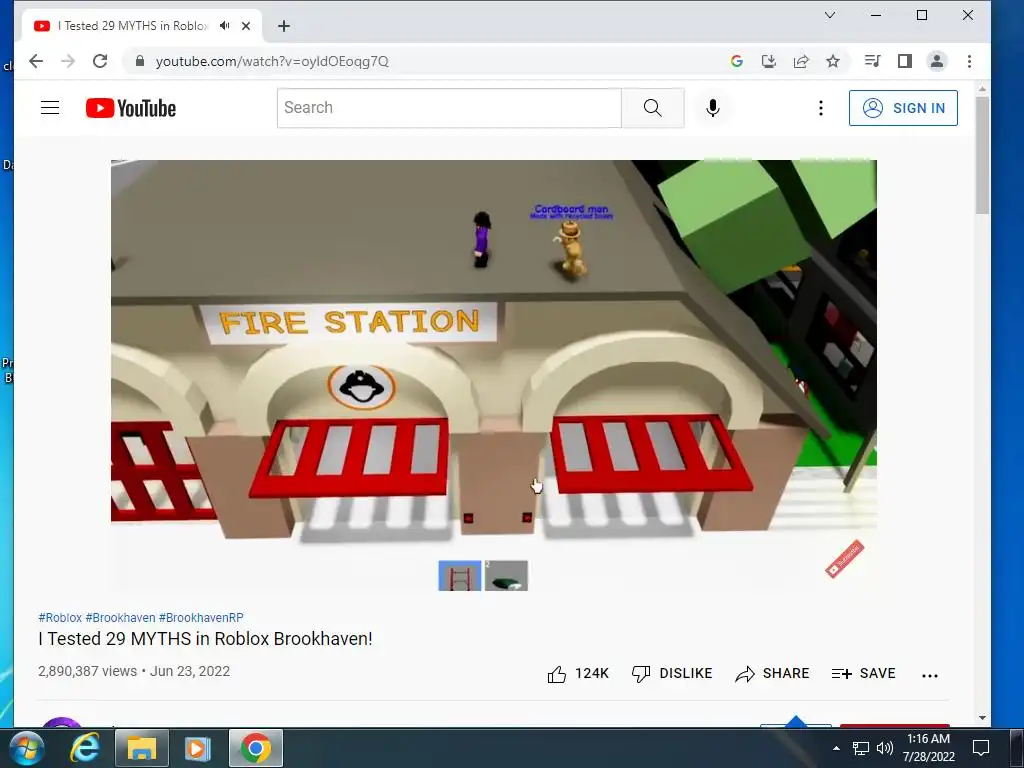Open the YouTube hamburger guide menu
The image size is (1024, 768).
click(x=50, y=108)
